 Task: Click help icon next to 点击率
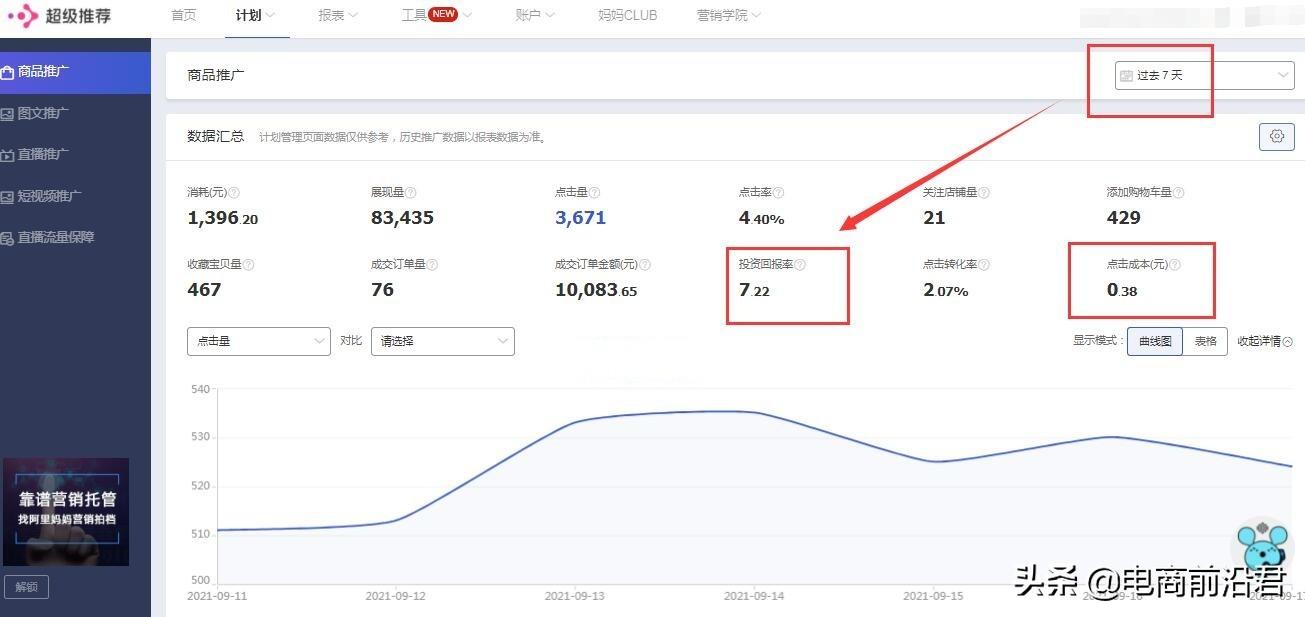click(x=779, y=193)
